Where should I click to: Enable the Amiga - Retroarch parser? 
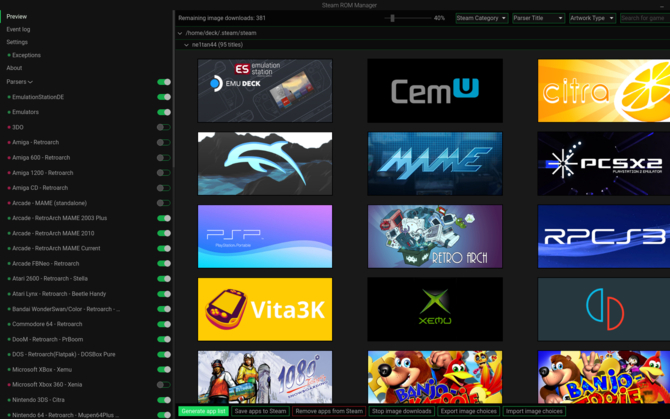(164, 143)
